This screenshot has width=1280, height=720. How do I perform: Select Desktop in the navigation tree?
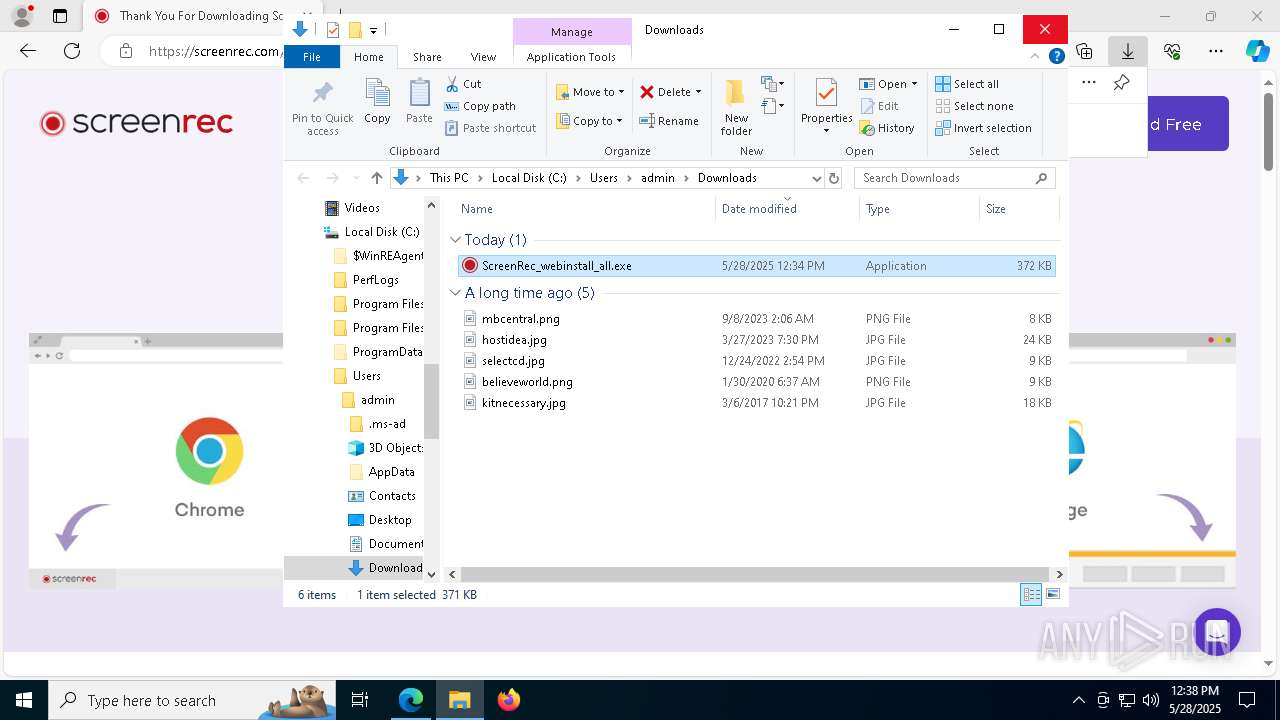point(389,520)
